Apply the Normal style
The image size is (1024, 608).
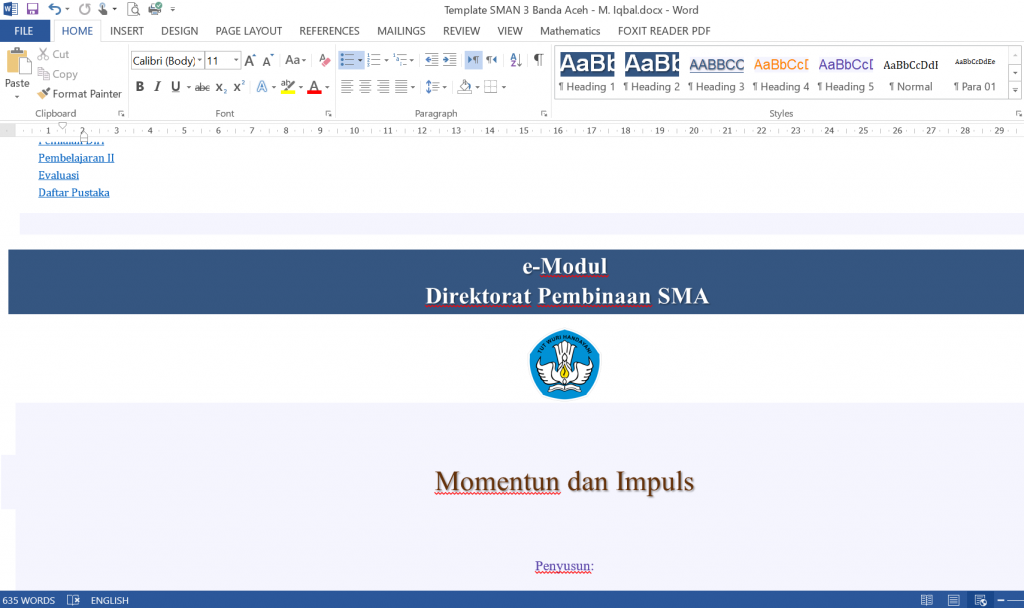coord(910,72)
